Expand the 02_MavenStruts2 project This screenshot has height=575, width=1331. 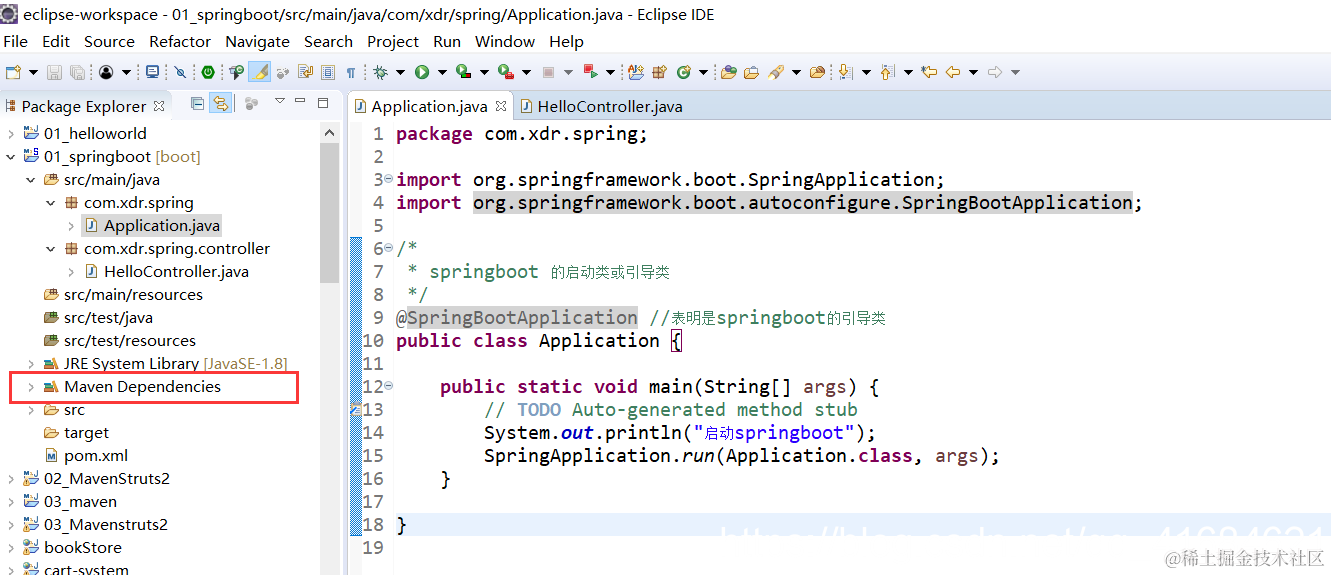click(x=11, y=479)
